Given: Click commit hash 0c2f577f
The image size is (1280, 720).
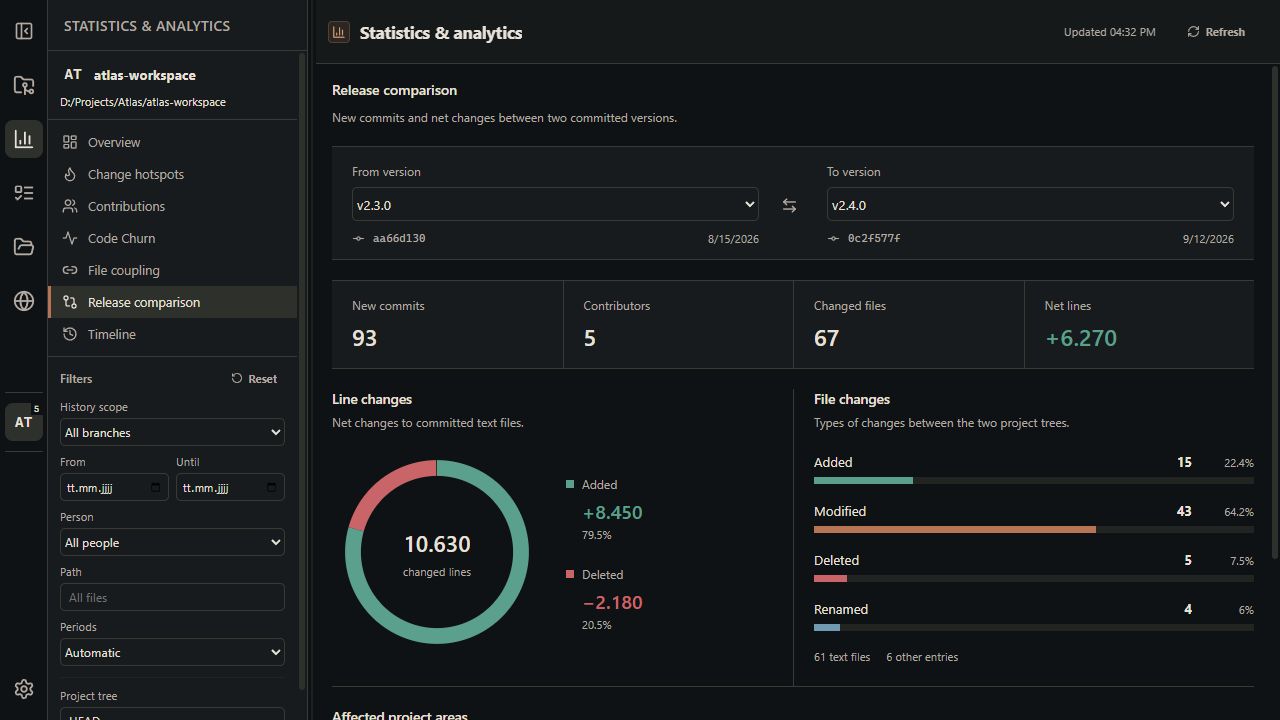Looking at the screenshot, I should point(874,239).
